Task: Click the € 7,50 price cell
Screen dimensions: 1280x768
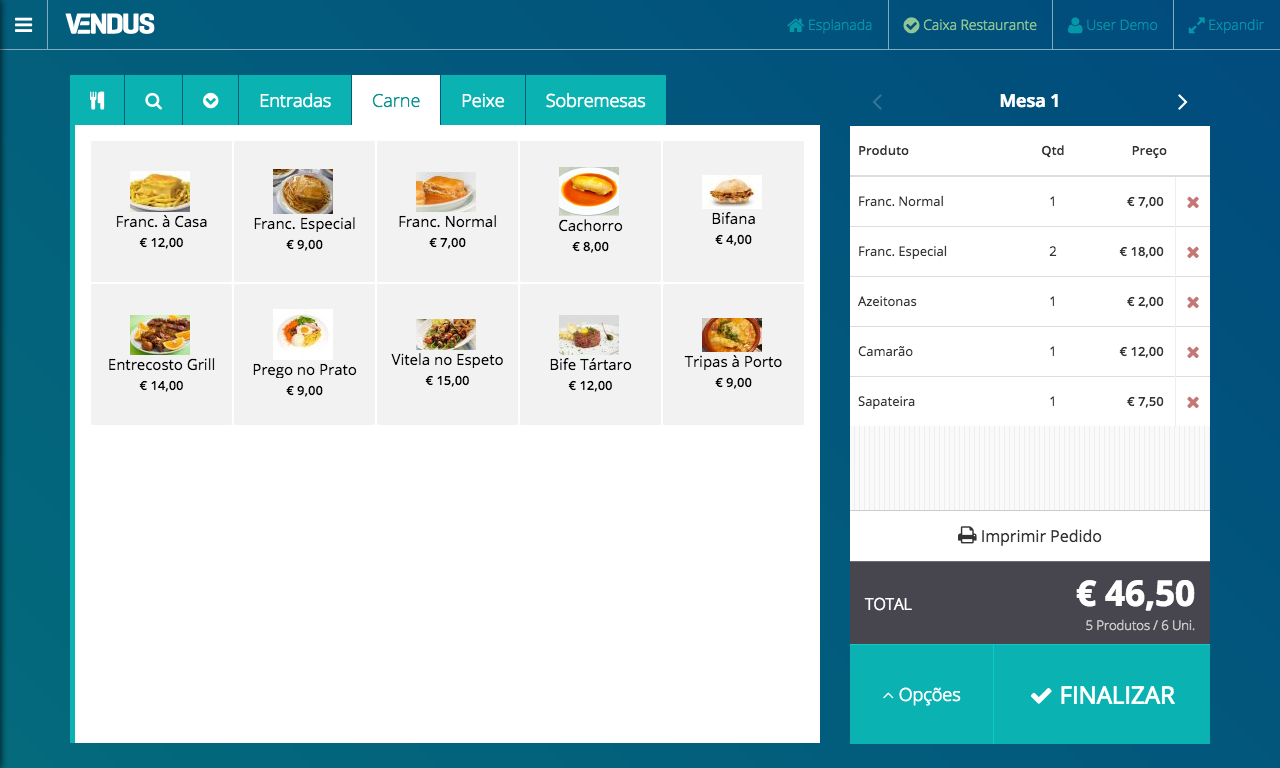Action: click(x=1145, y=401)
